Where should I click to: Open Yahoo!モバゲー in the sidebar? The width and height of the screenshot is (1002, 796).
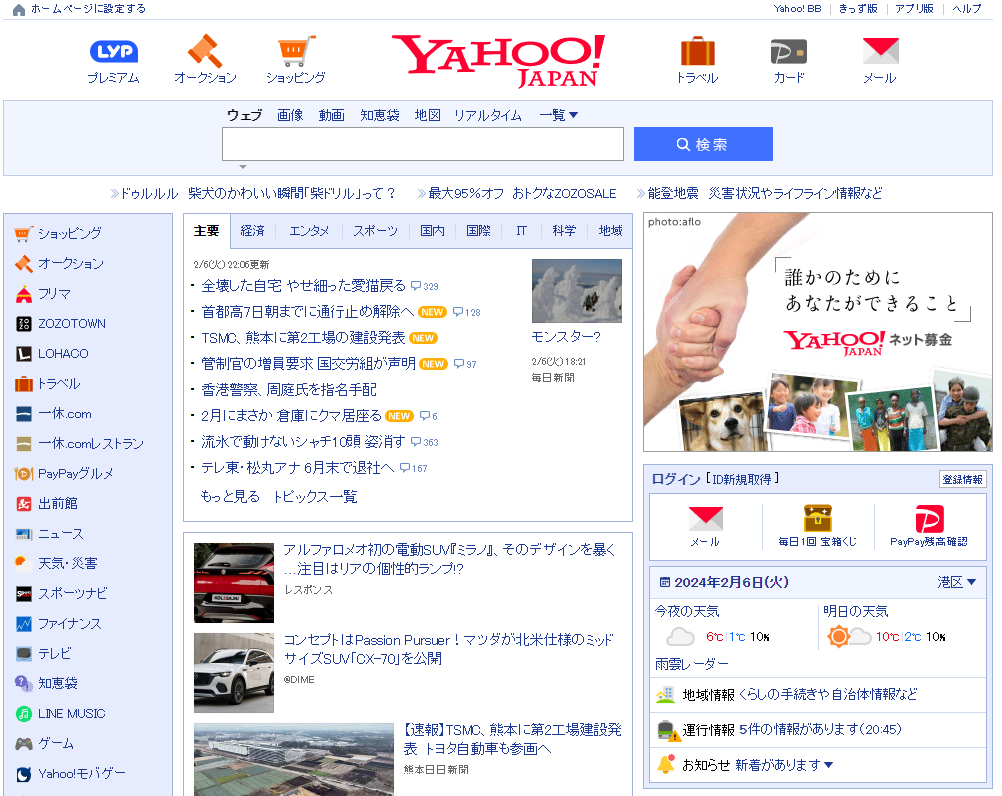82,774
